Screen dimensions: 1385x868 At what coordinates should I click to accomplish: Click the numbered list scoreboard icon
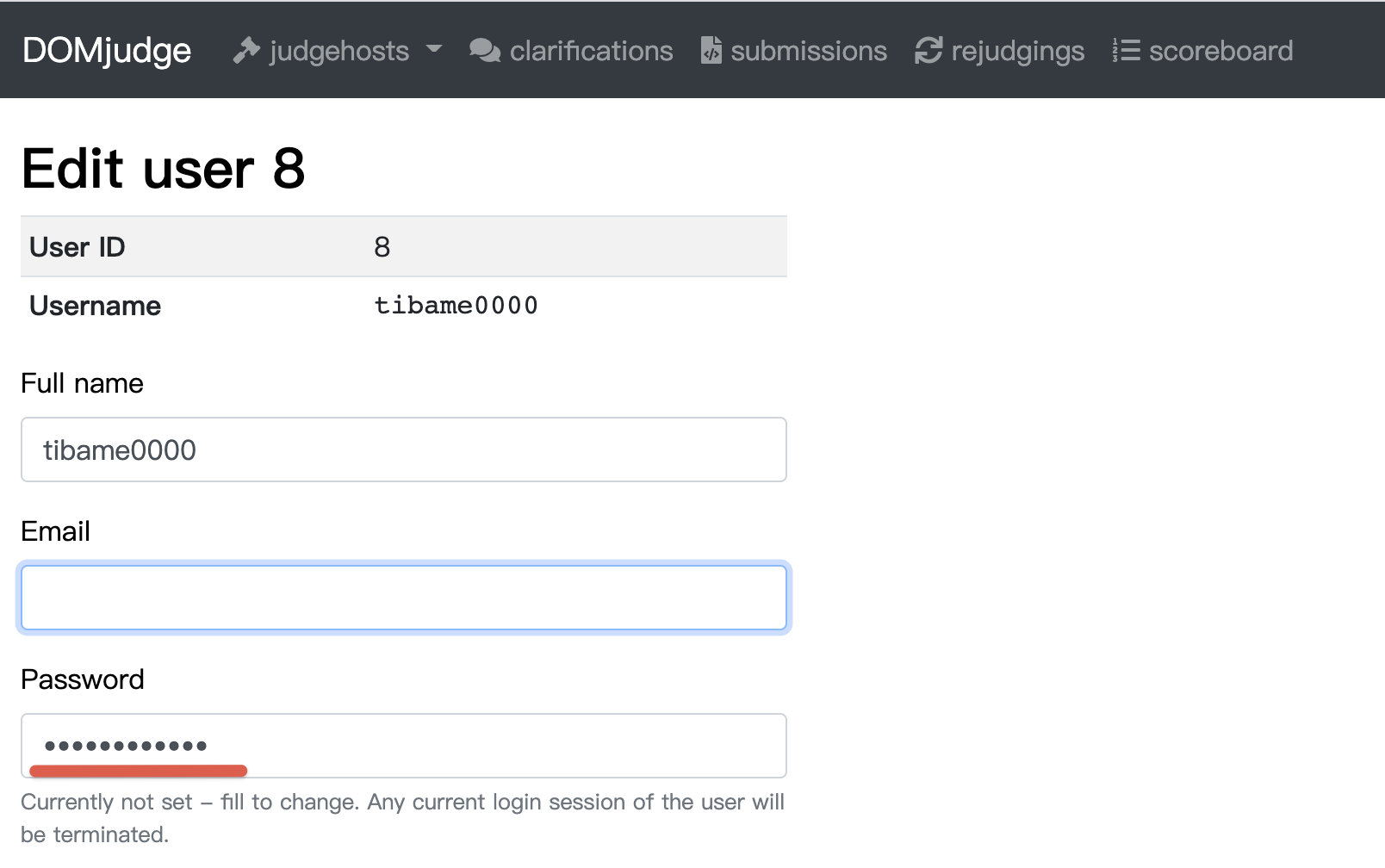coord(1126,51)
